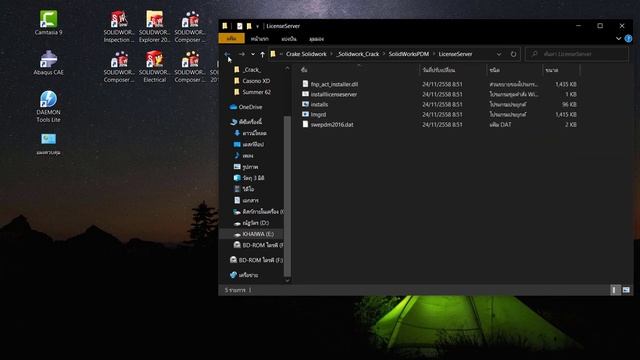The image size is (640, 360).
Task: Click the Properties quick access icon
Action: coord(240,26)
